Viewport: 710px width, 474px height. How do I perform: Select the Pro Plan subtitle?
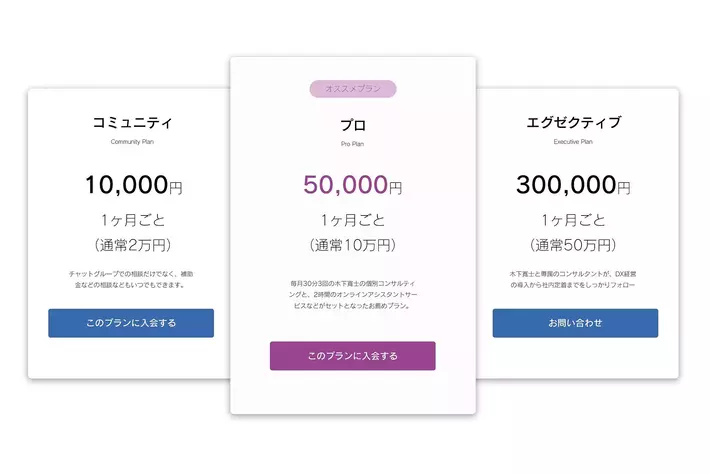(x=353, y=145)
